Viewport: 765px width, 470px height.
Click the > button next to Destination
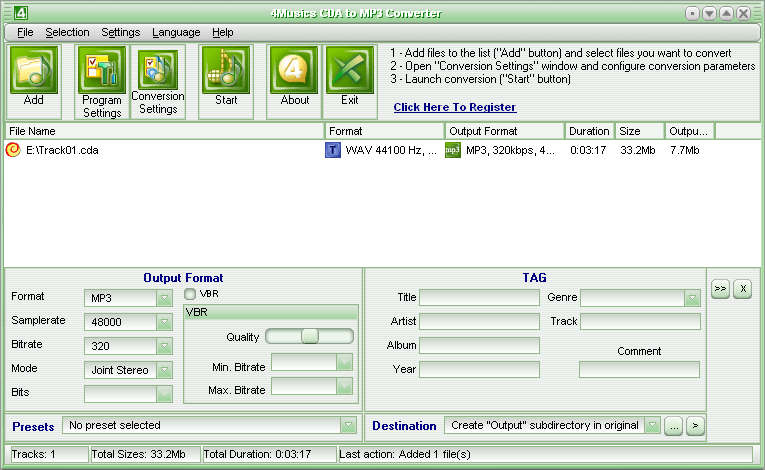695,426
